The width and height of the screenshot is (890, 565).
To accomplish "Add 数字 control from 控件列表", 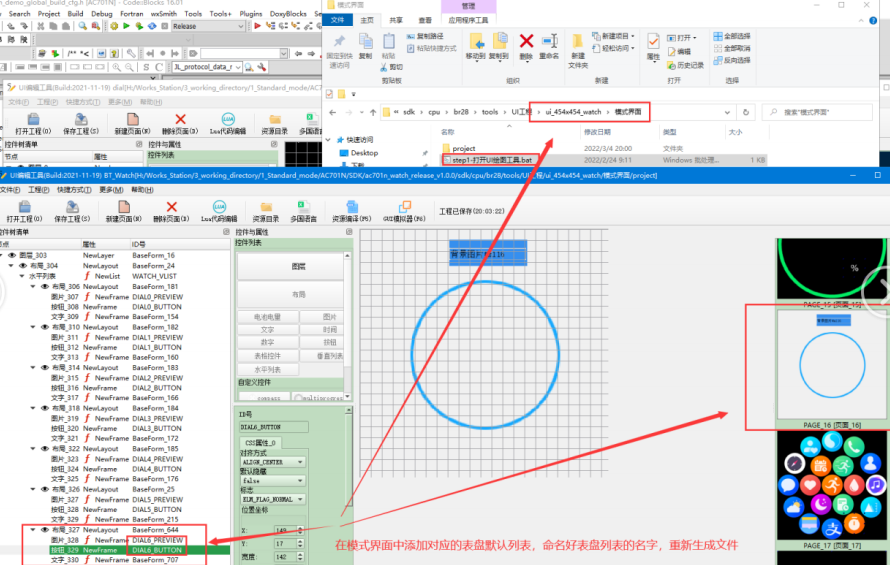I will [267, 343].
